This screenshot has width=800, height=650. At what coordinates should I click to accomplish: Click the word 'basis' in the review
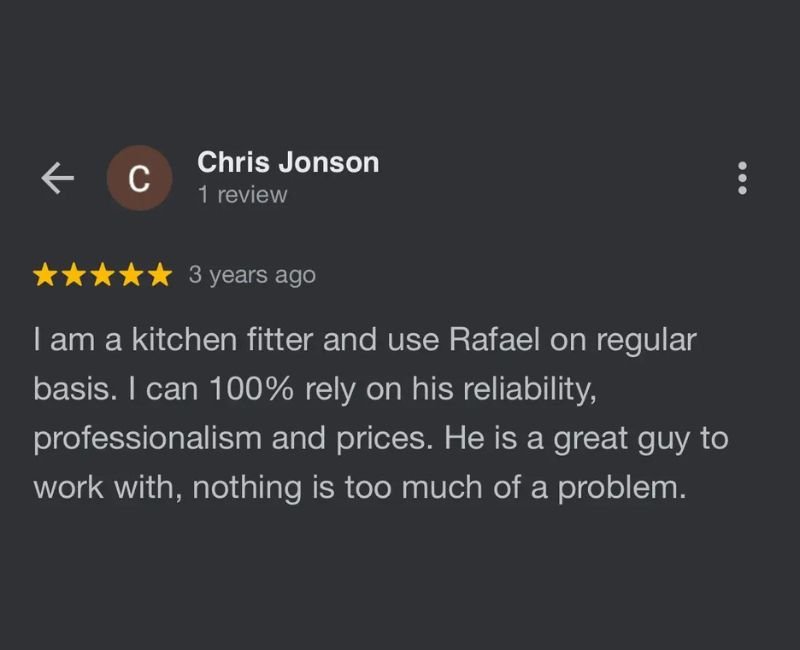coord(68,390)
